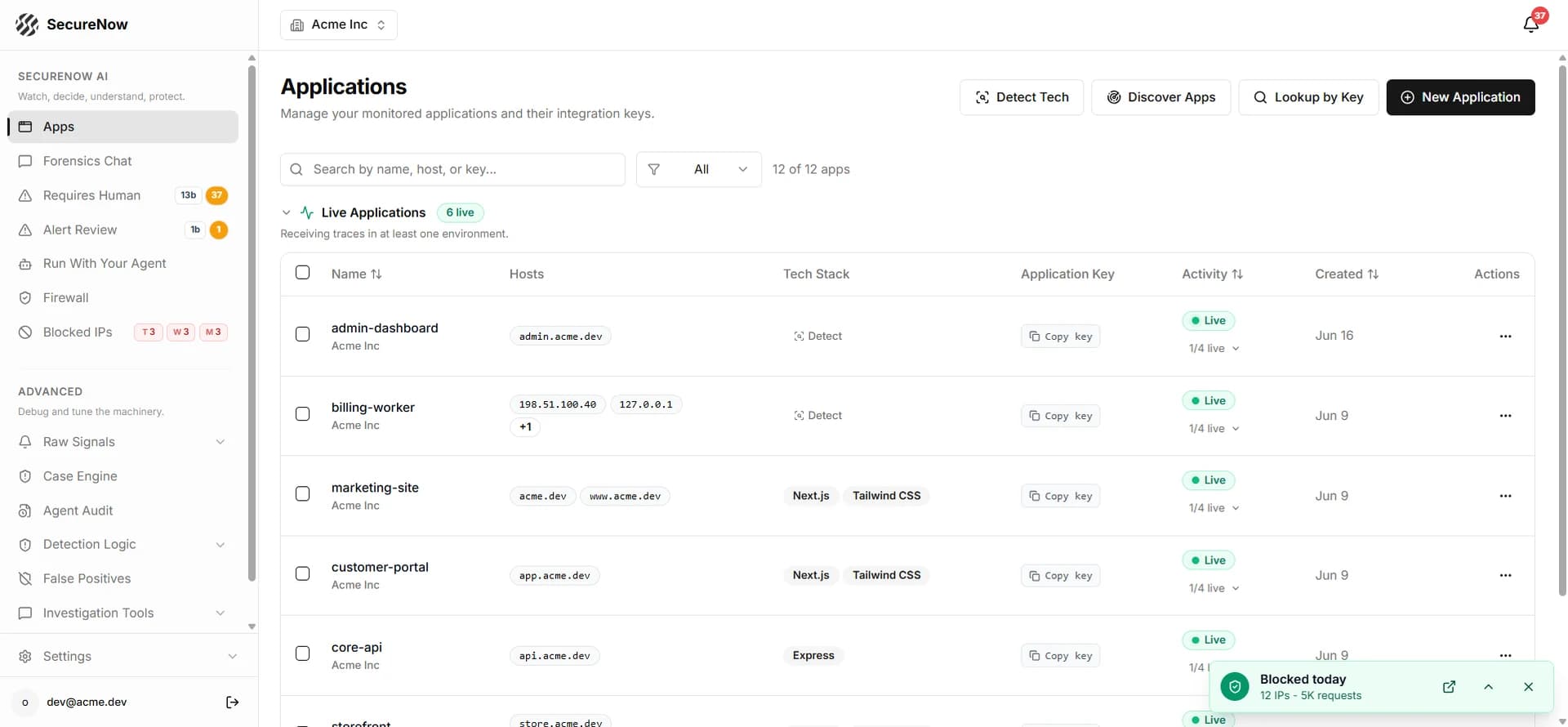This screenshot has height=727, width=1568.
Task: Open False Positives in sidebar
Action: point(122,579)
